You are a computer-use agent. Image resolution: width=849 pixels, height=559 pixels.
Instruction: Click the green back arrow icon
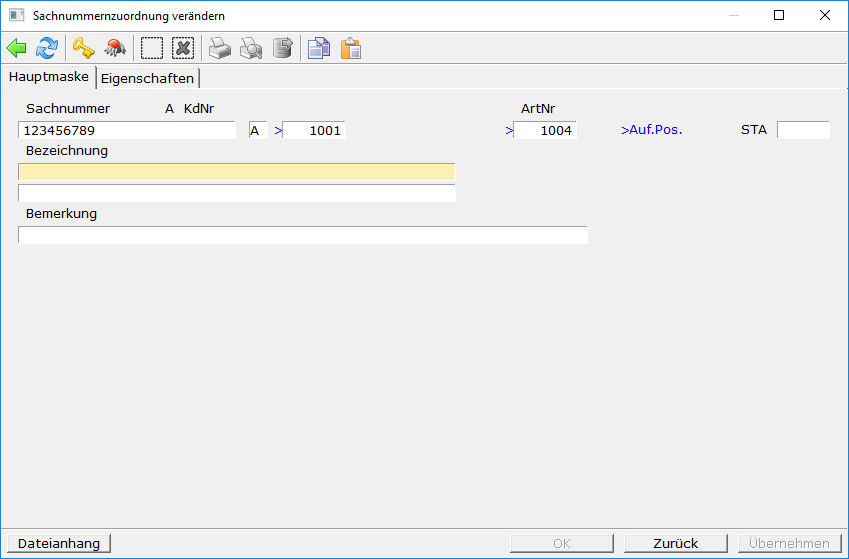pyautogui.click(x=17, y=48)
